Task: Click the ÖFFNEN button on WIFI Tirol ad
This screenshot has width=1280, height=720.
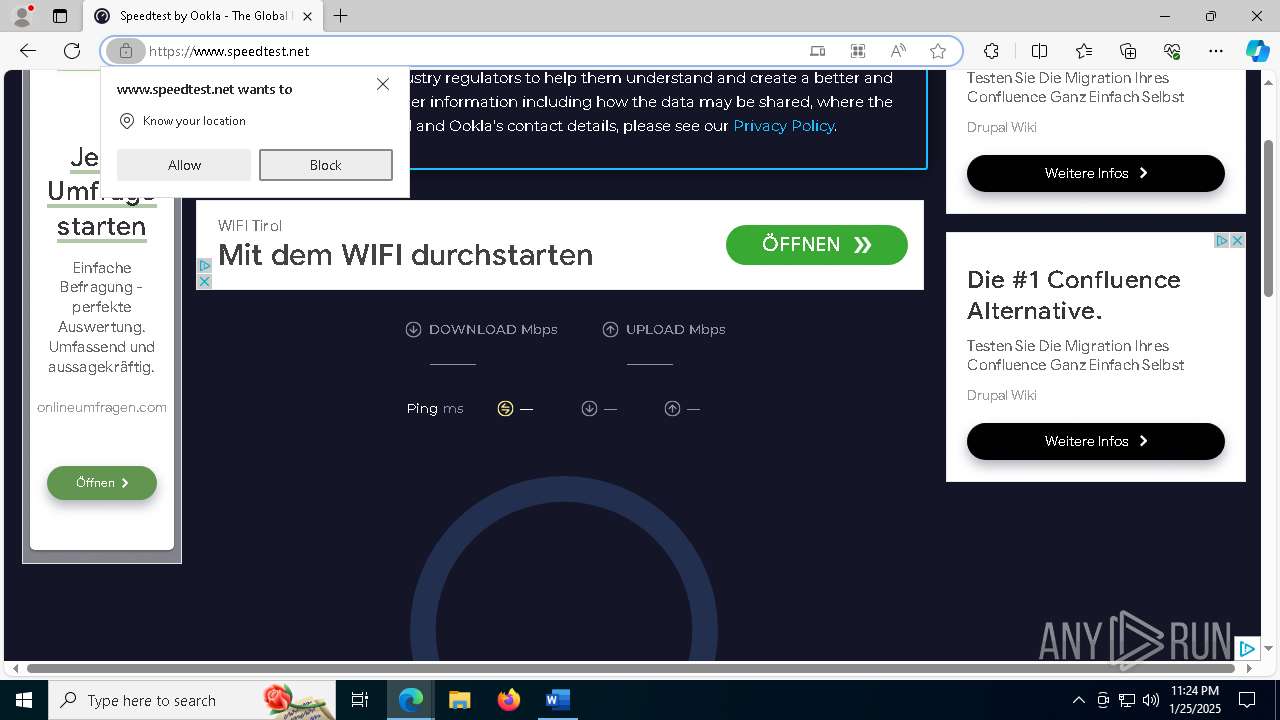Action: (x=817, y=245)
